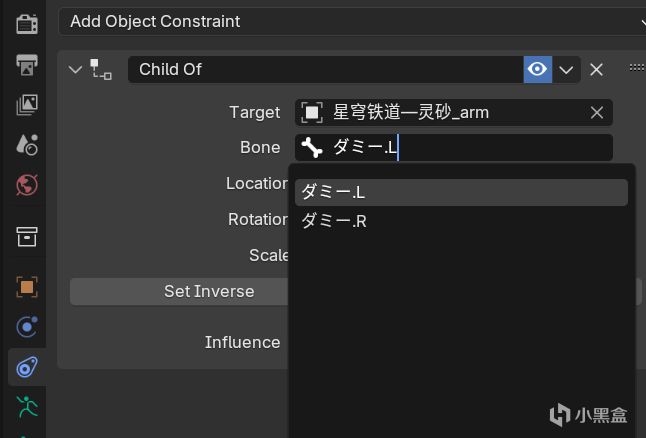This screenshot has width=646, height=438.
Task: Choose ダミー.L from bone list
Action: coord(460,192)
